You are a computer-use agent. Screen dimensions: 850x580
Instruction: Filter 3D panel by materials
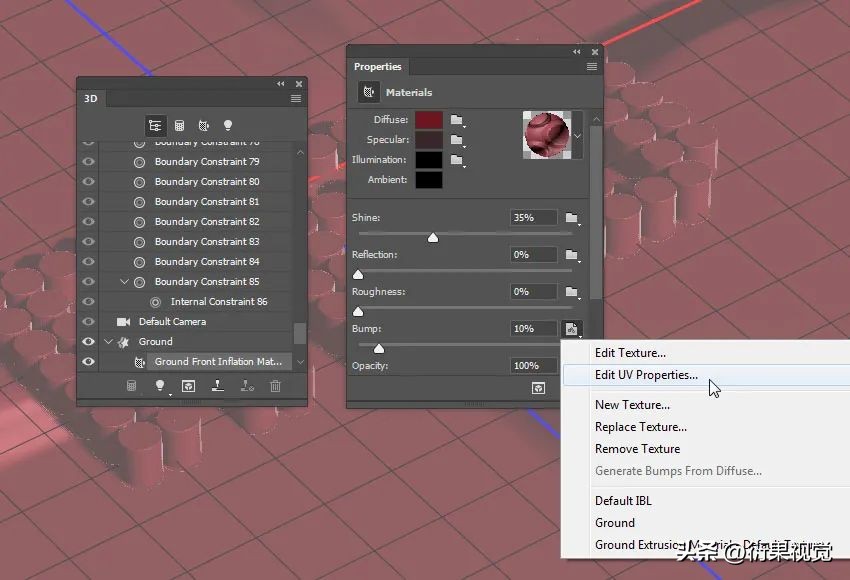pos(204,126)
